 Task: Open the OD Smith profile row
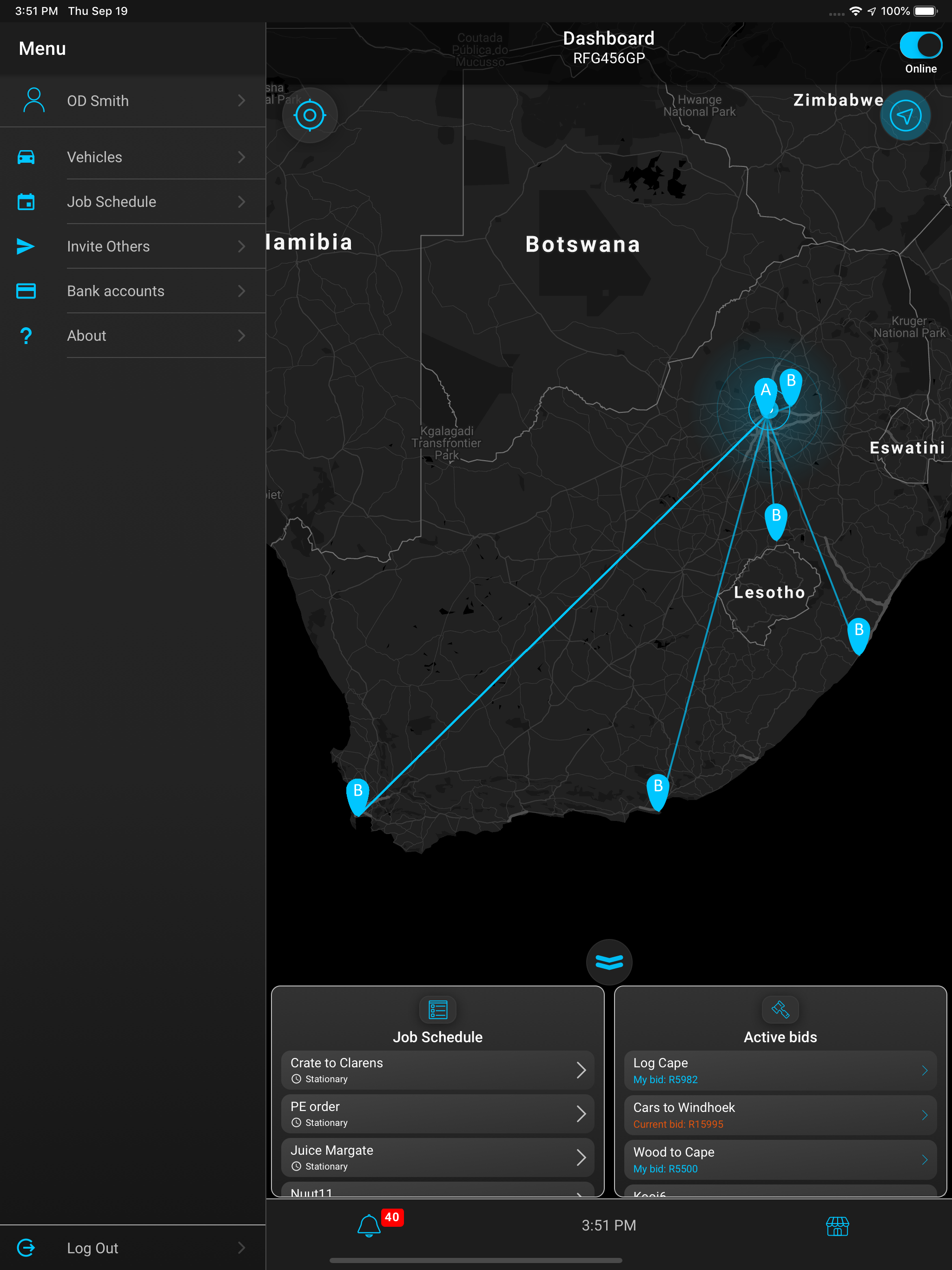click(x=132, y=100)
